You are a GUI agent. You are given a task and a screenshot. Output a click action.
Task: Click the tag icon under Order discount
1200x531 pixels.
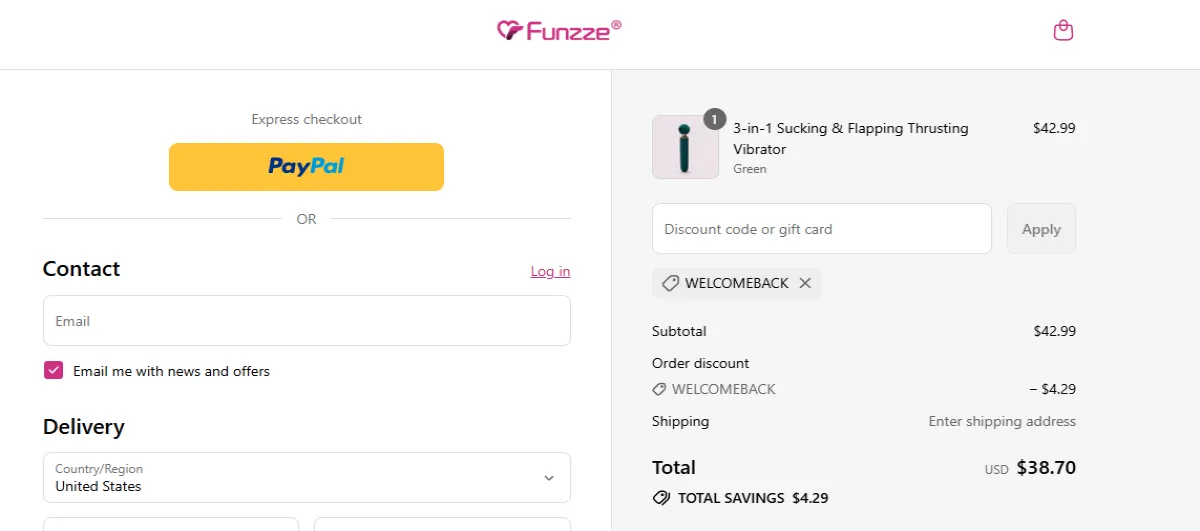659,389
